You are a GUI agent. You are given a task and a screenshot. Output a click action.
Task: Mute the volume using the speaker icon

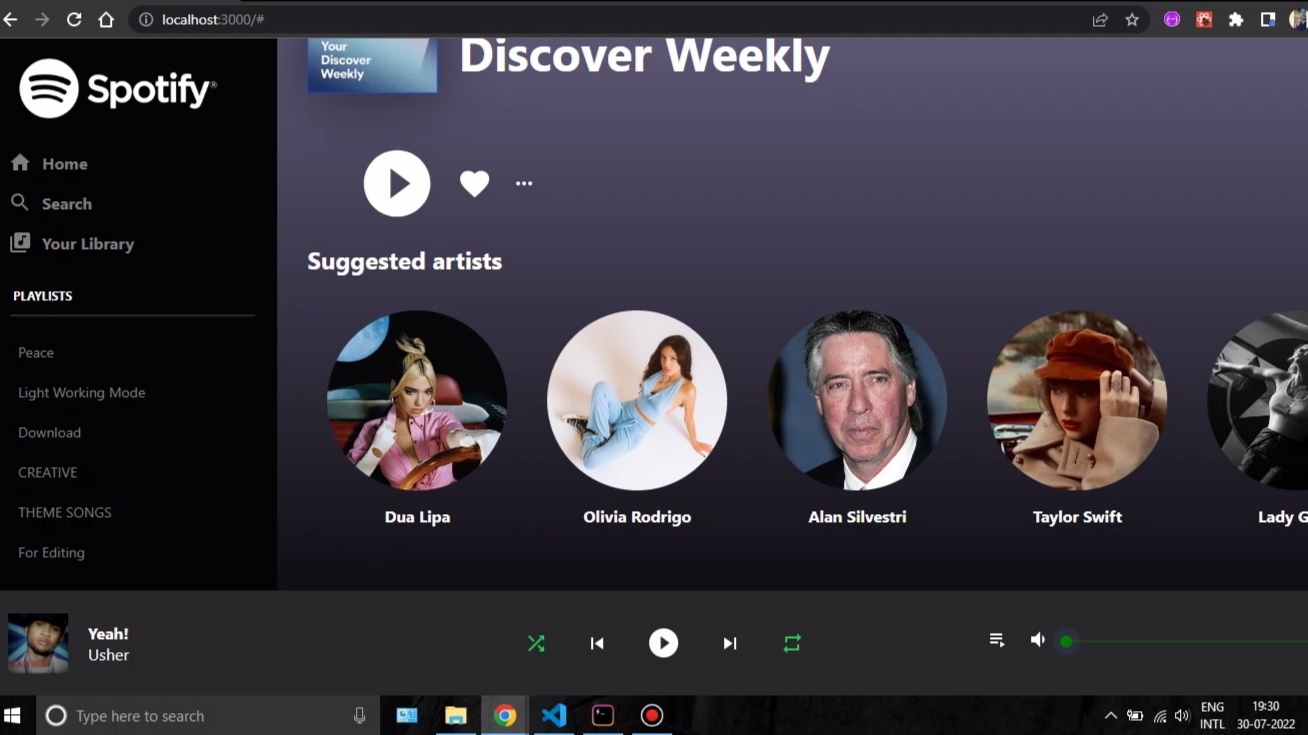[1038, 640]
